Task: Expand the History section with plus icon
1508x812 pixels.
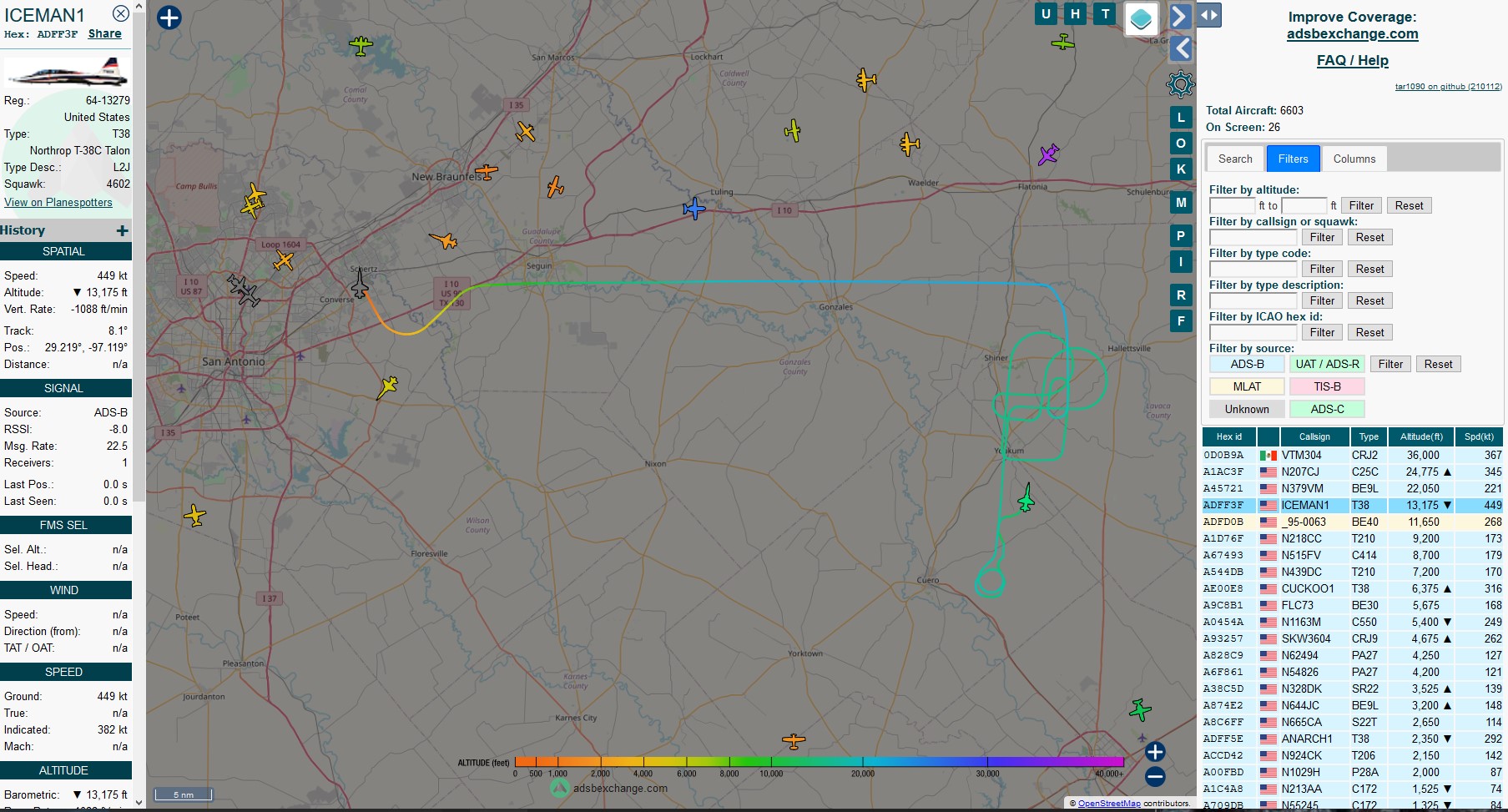Action: 122,230
